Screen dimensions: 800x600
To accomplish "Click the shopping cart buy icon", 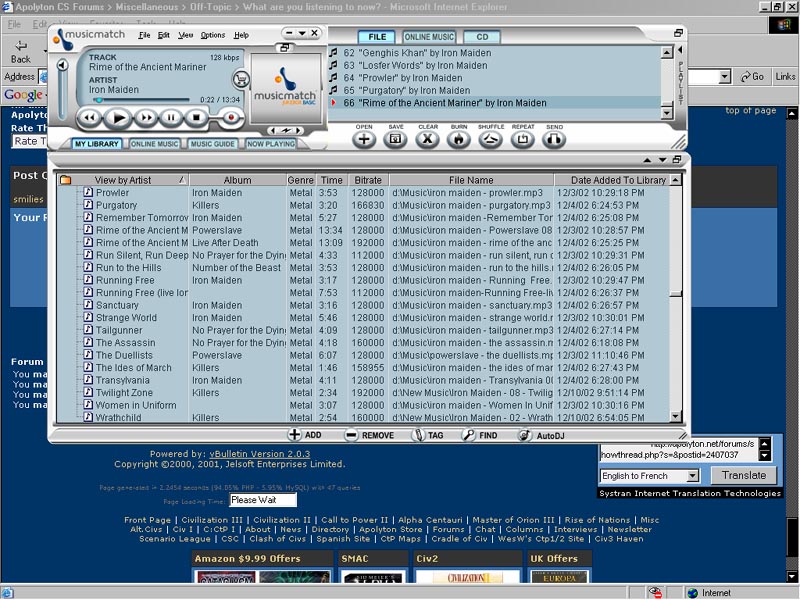I will click(240, 79).
